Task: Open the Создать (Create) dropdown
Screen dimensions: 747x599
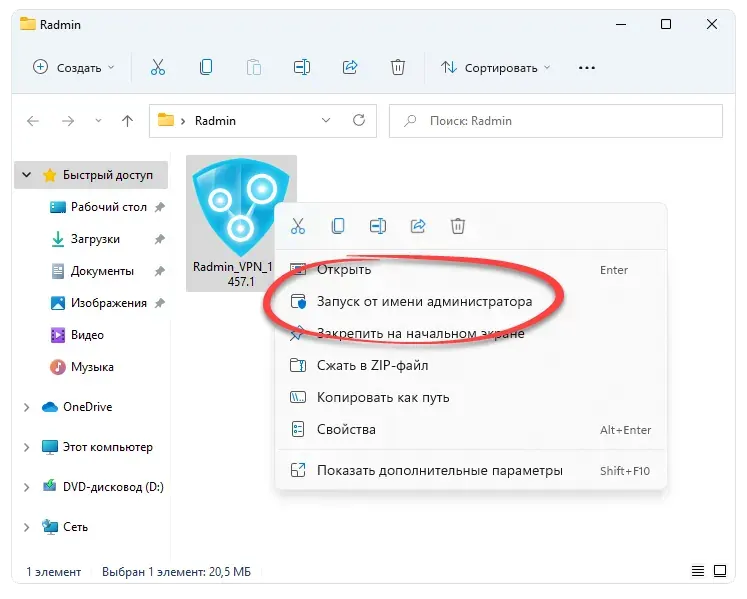Action: pyautogui.click(x=74, y=68)
